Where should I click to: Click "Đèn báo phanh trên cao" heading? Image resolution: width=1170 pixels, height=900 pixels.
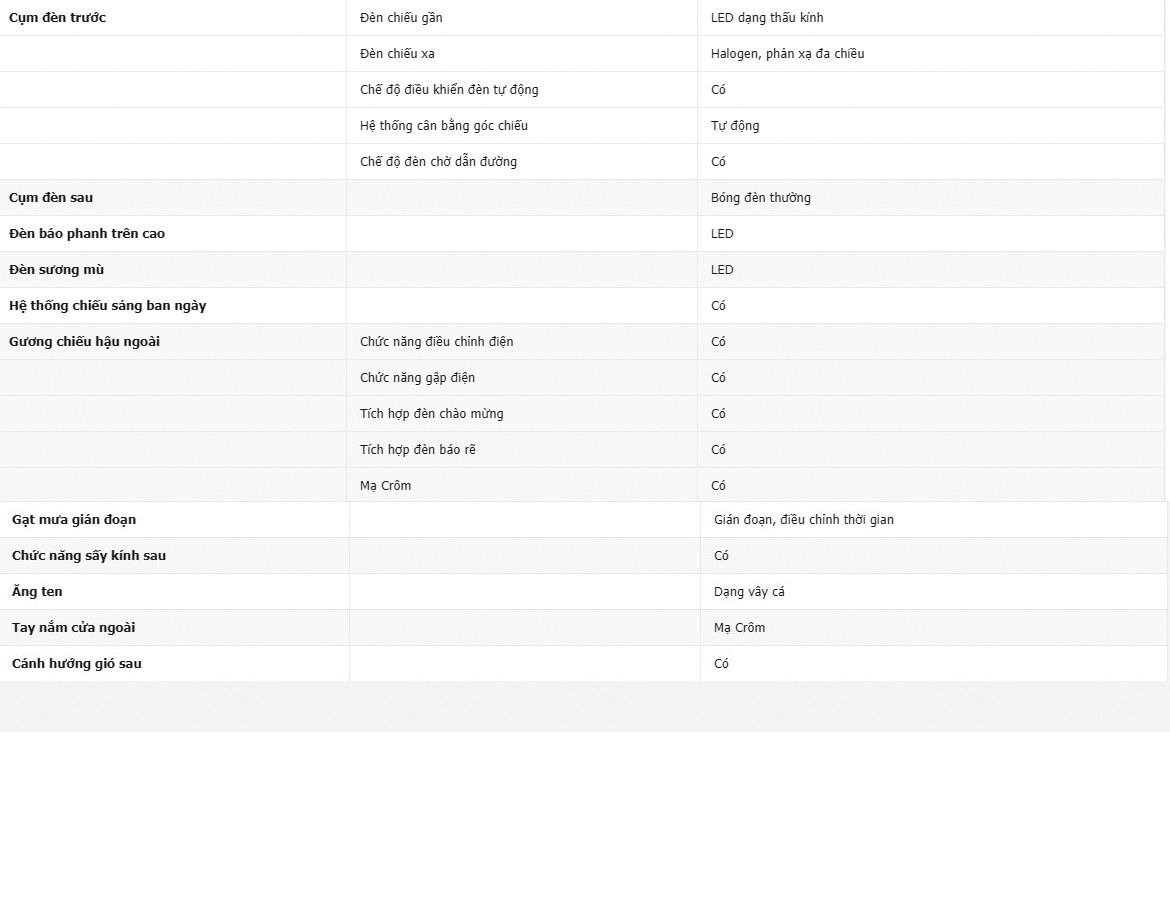point(87,234)
